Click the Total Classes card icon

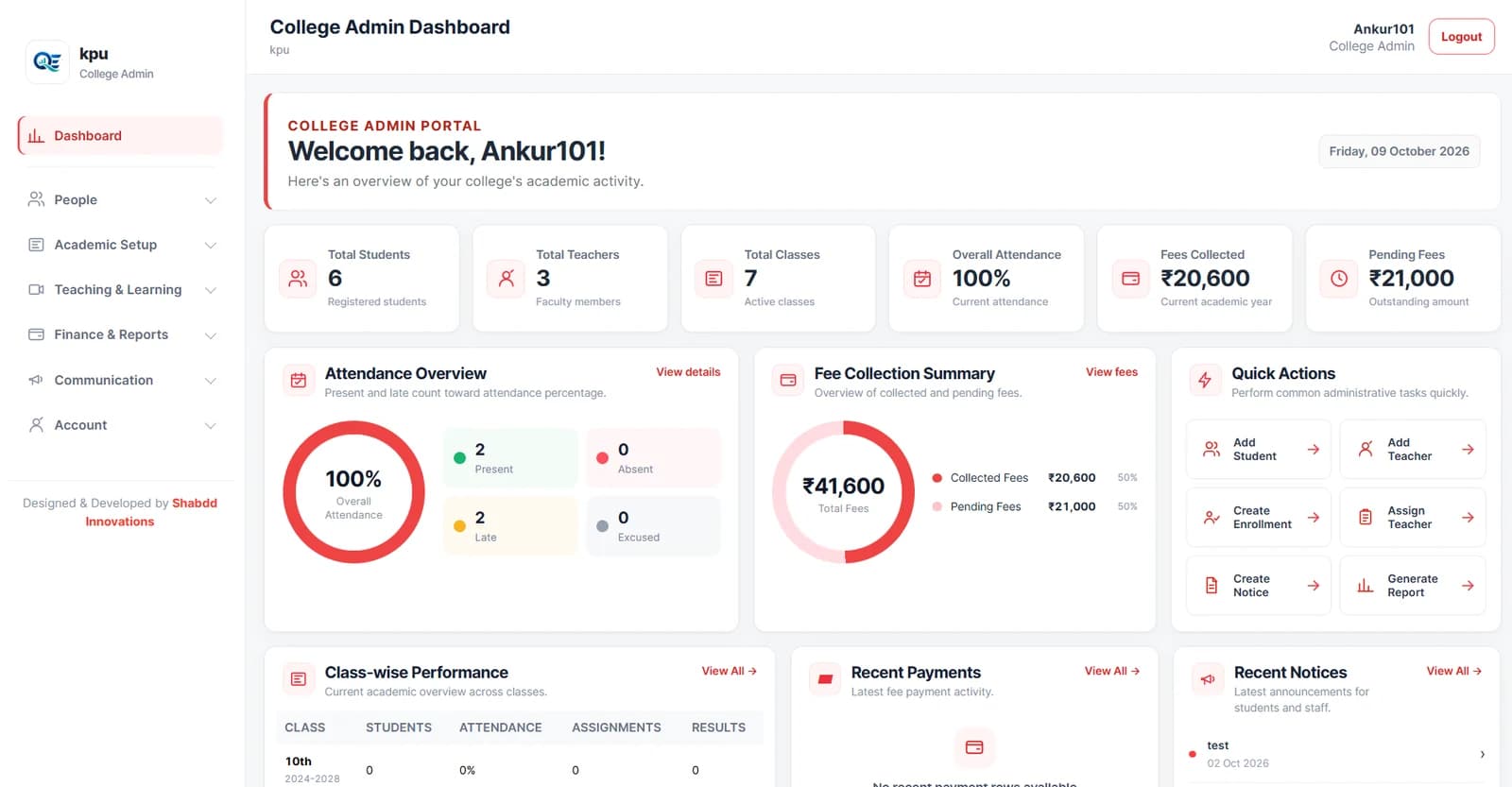pyautogui.click(x=713, y=279)
